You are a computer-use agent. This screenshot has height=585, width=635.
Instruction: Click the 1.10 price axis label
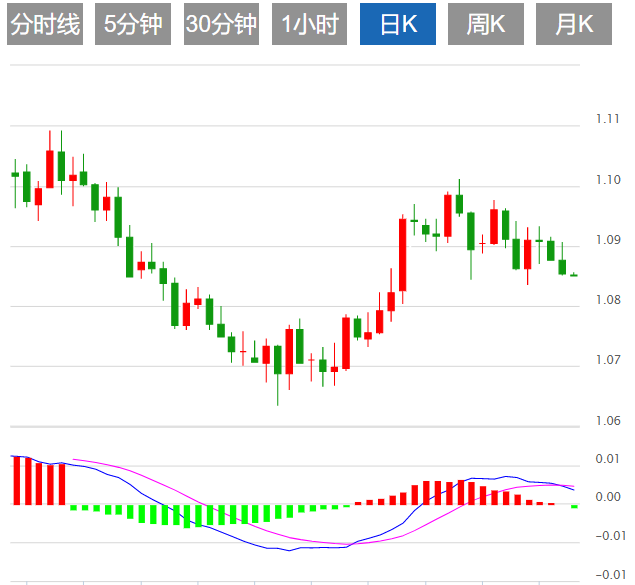[x=607, y=179]
